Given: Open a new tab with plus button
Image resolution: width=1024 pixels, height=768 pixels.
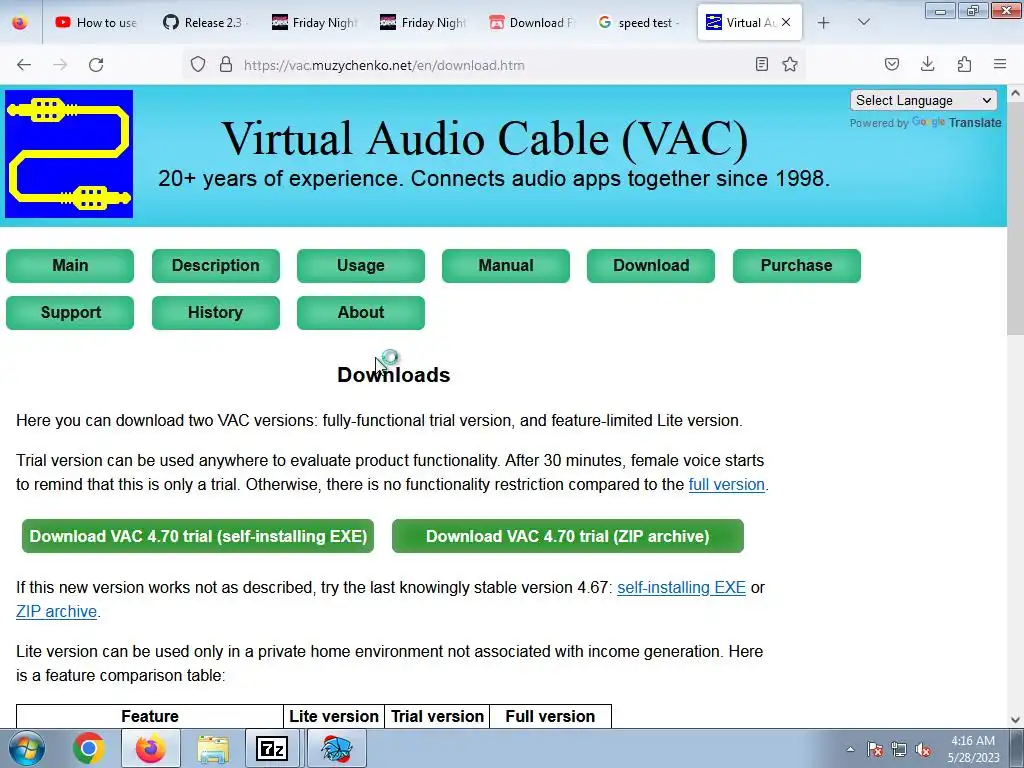Looking at the screenshot, I should coord(824,23).
